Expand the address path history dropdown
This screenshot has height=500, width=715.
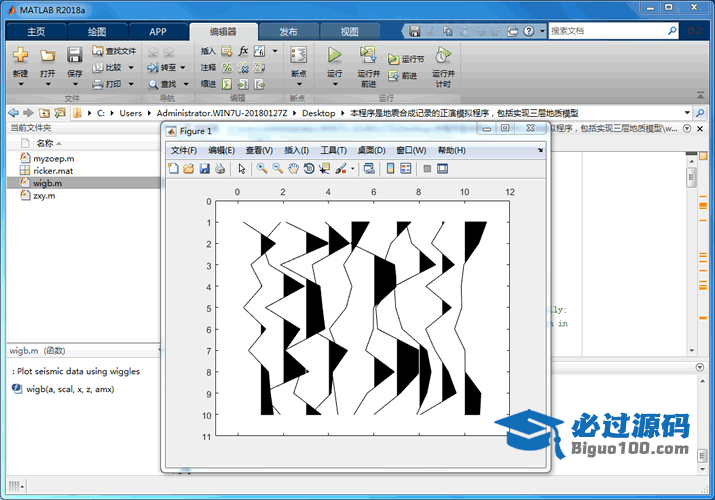(x=687, y=113)
